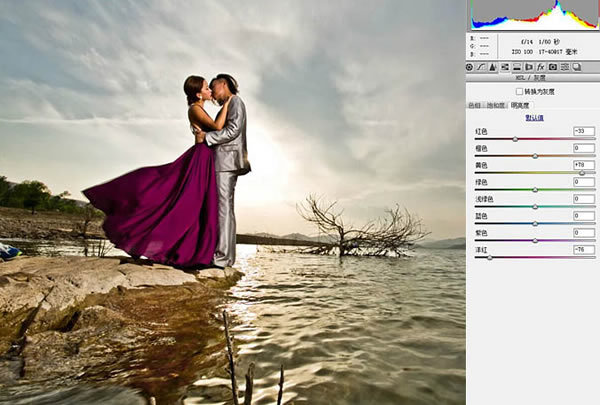
Task: Select the 明亮度 tab
Action: tap(520, 105)
